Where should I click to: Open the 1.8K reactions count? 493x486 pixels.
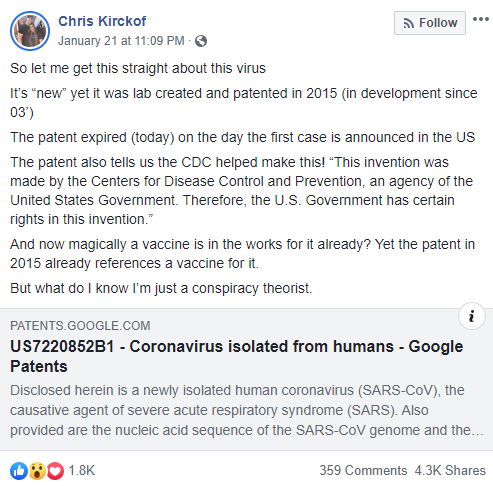tap(82, 470)
